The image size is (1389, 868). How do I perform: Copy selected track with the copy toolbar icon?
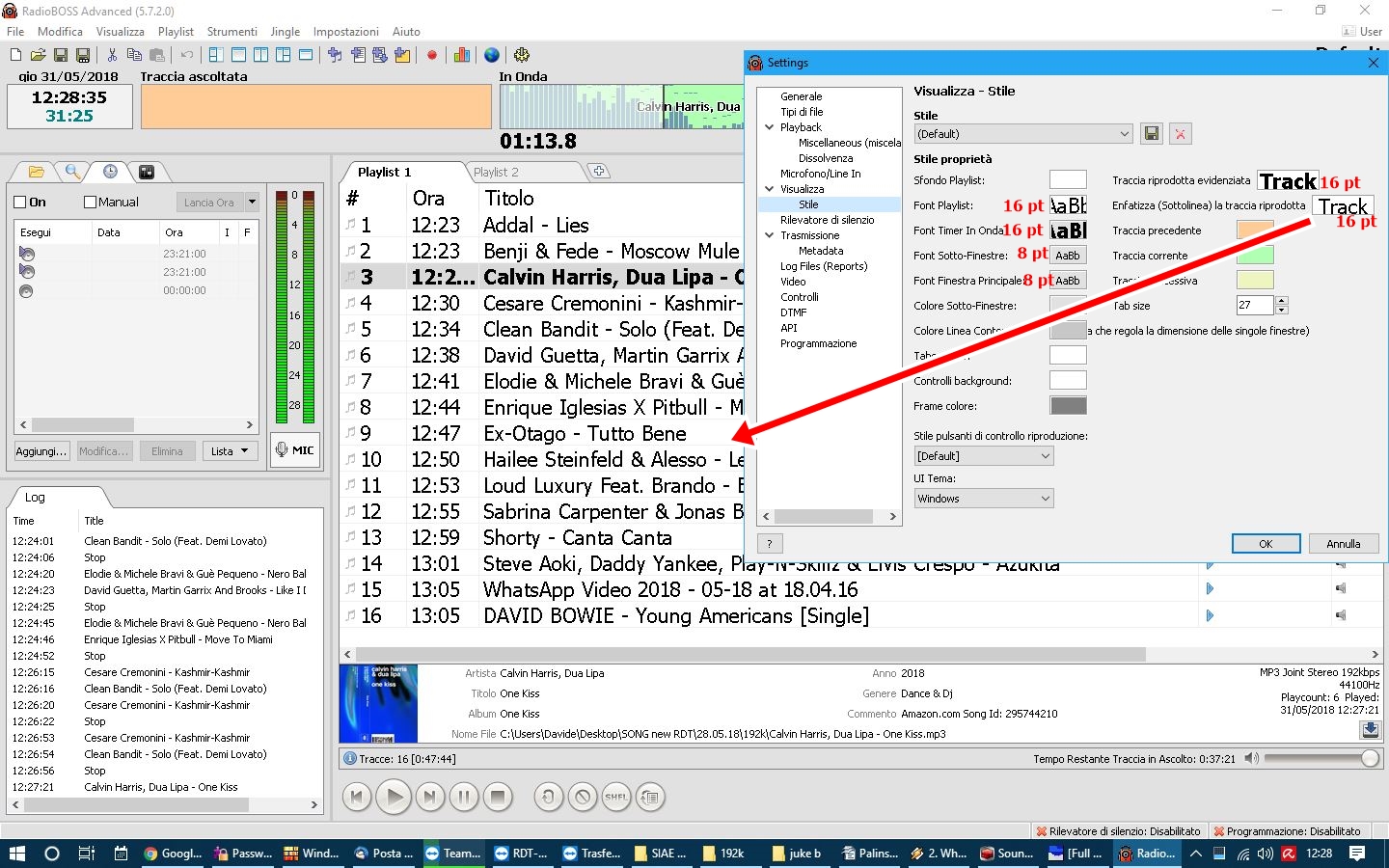pyautogui.click(x=134, y=55)
